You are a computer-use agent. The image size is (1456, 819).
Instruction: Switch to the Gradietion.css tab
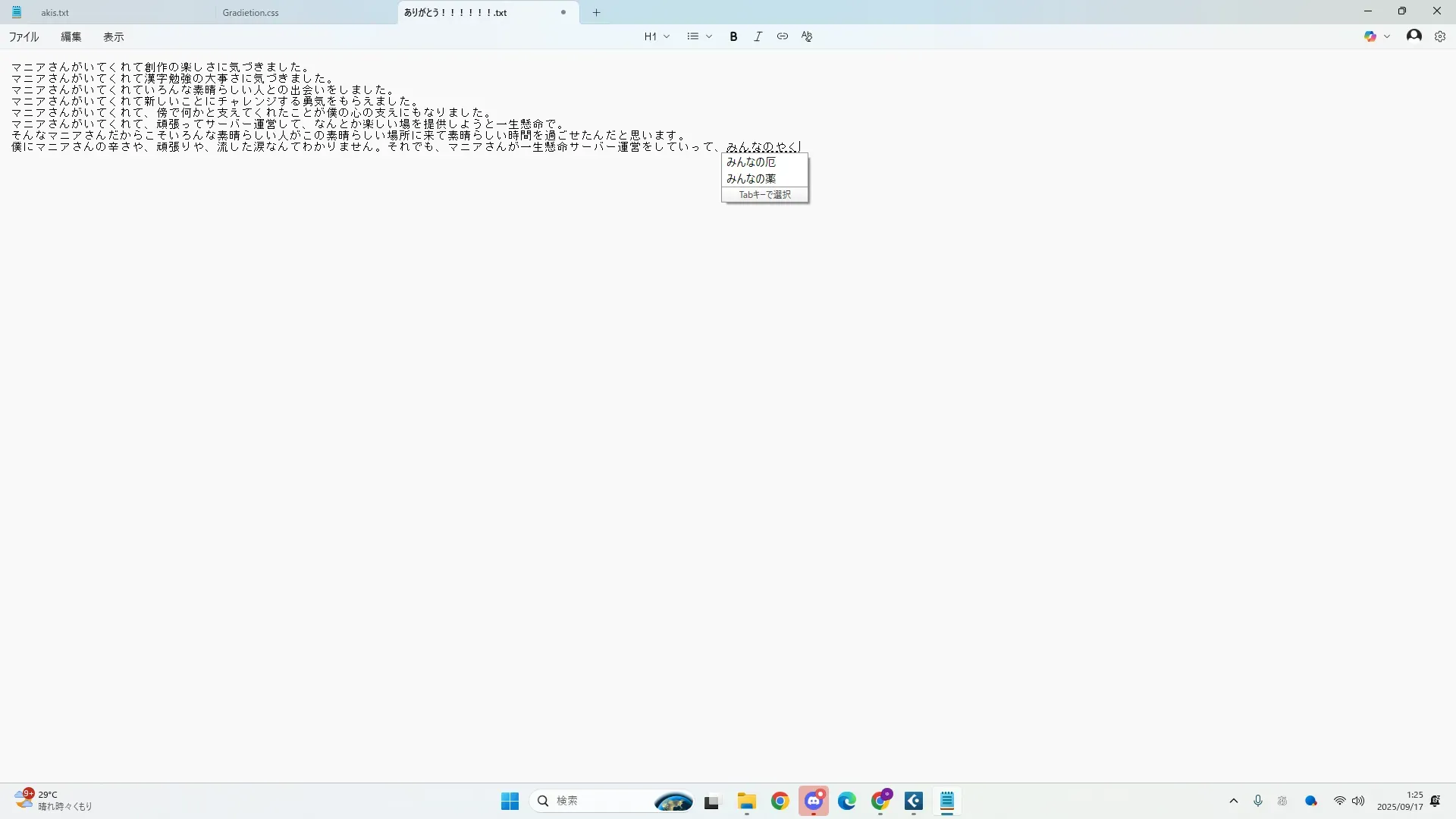click(x=250, y=13)
